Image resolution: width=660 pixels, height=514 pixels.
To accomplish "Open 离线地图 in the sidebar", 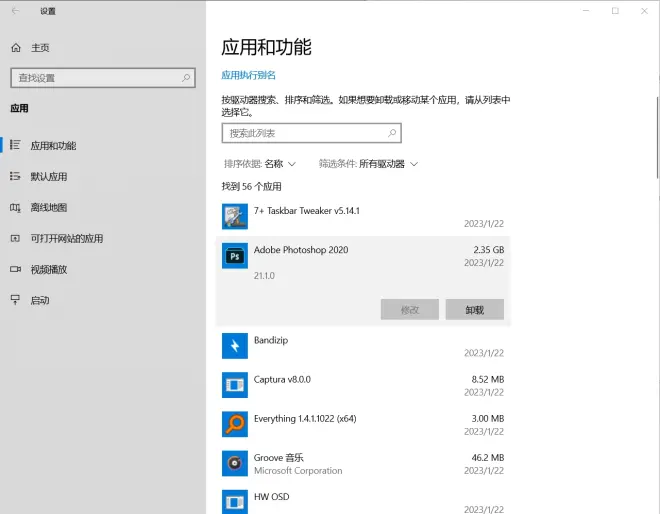I will click(x=48, y=208).
